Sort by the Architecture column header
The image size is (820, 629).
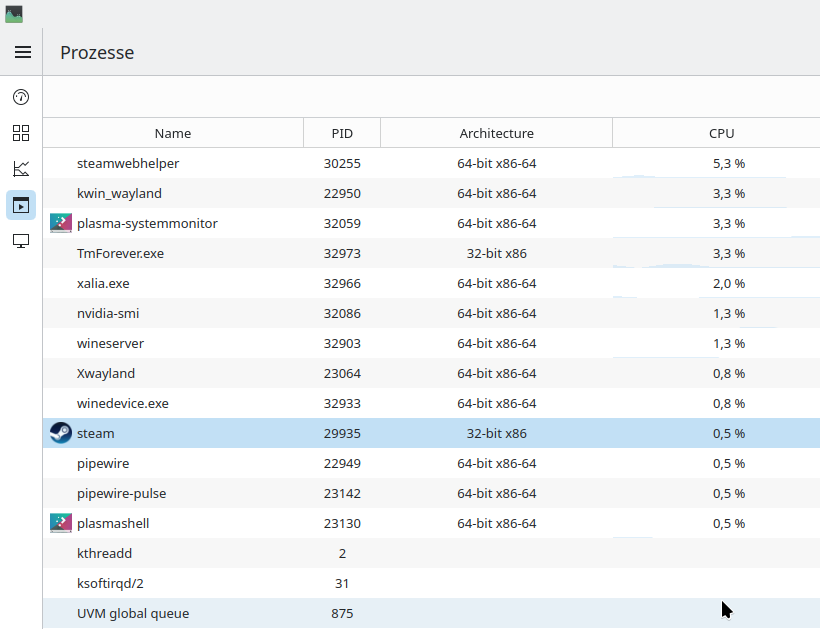coord(496,133)
